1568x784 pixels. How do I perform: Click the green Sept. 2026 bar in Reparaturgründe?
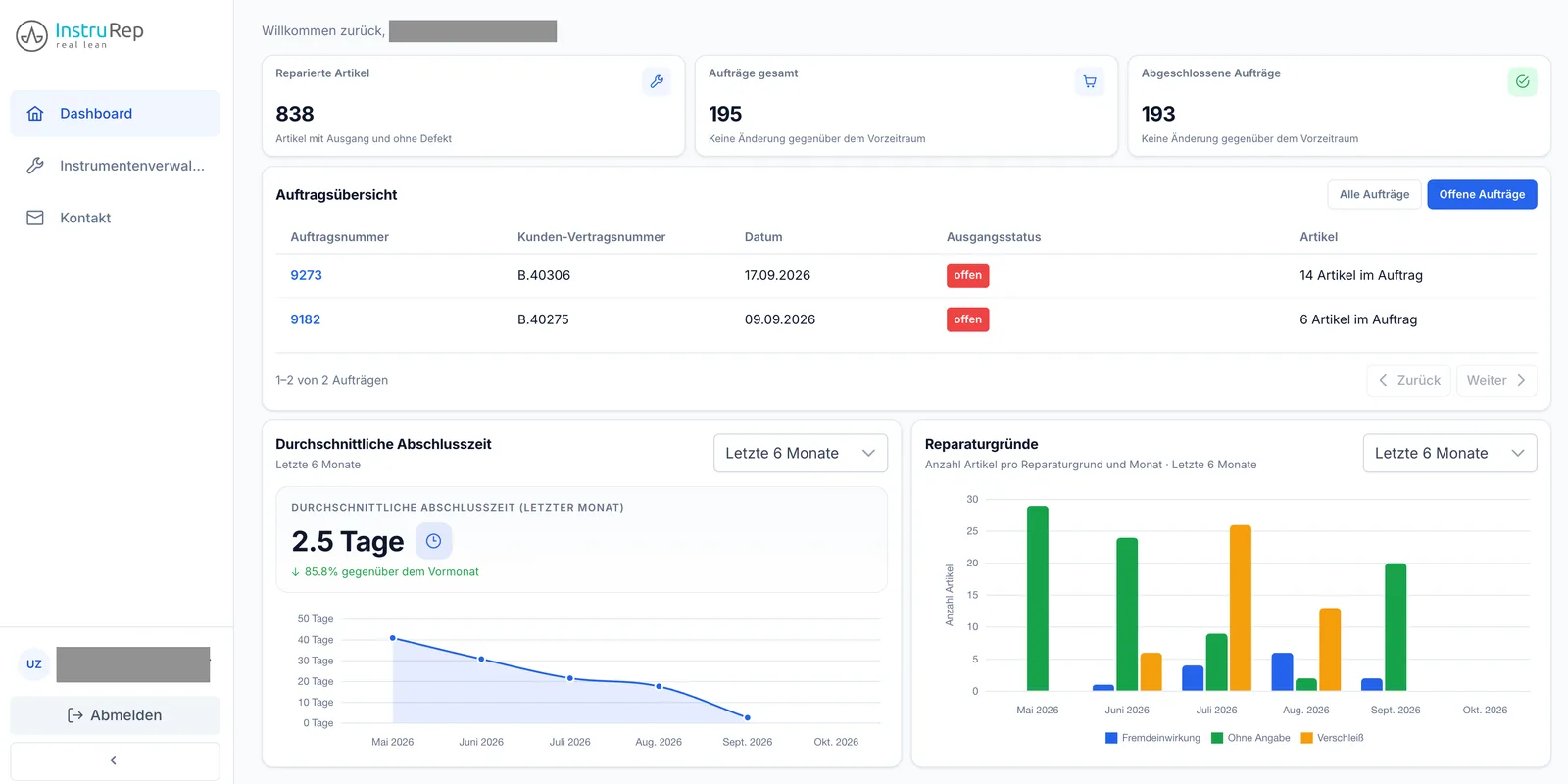tap(1396, 627)
